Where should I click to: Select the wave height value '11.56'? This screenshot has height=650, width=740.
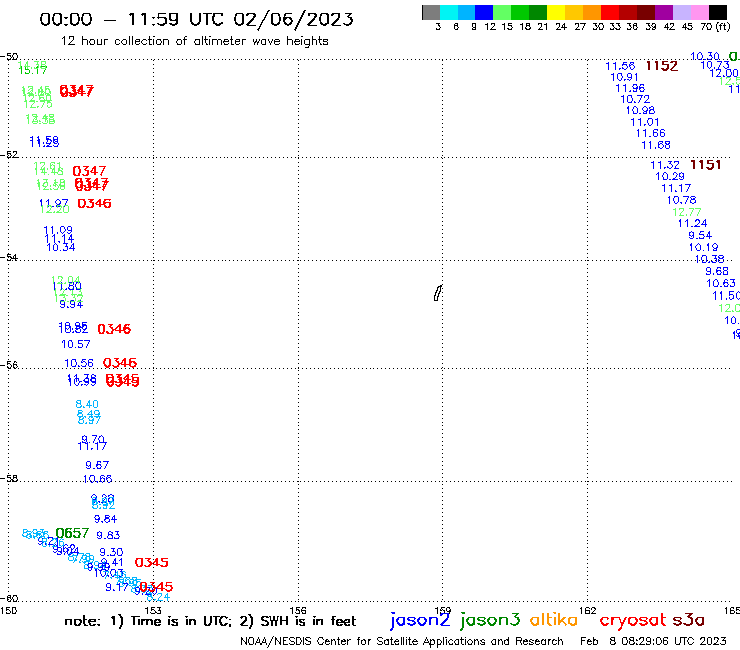click(x=620, y=66)
